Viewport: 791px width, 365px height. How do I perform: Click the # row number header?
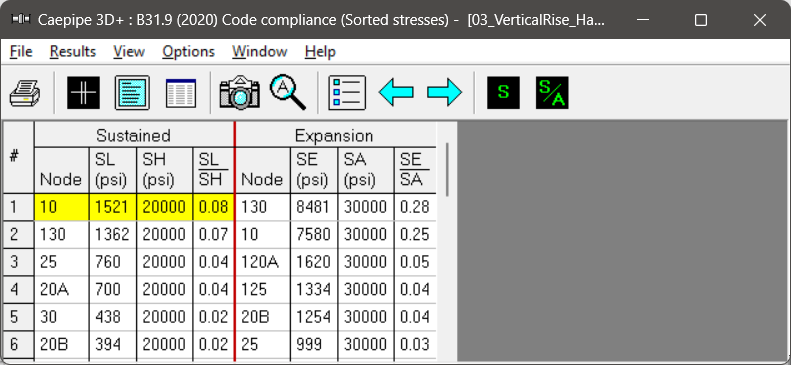tap(18, 157)
